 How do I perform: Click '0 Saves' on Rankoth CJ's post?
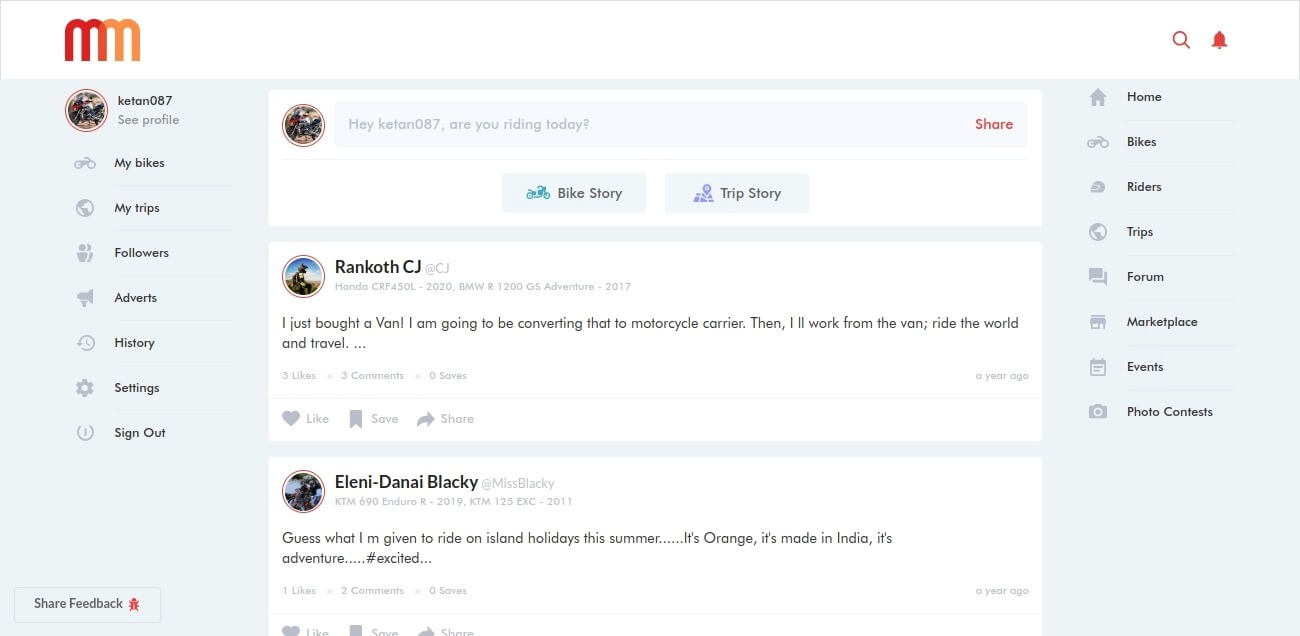tap(448, 376)
